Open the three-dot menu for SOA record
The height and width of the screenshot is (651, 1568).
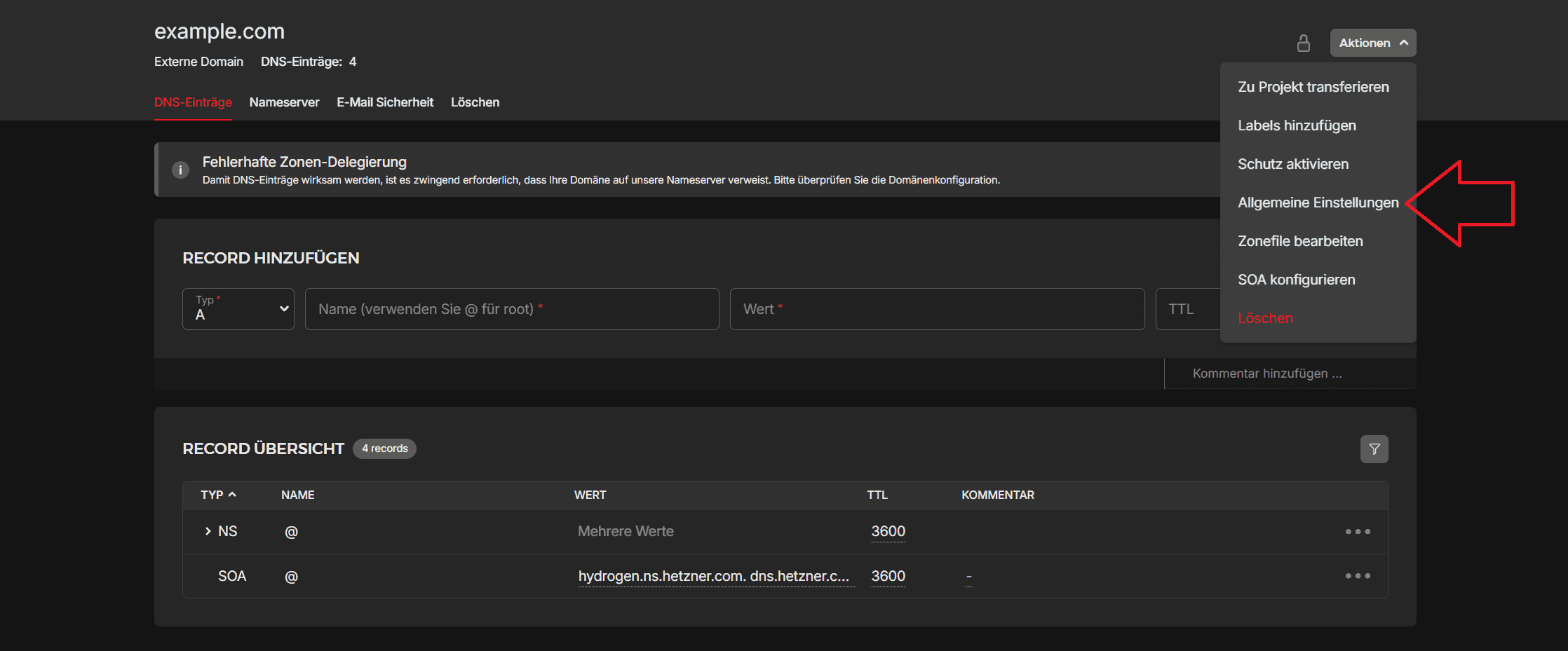1357,576
